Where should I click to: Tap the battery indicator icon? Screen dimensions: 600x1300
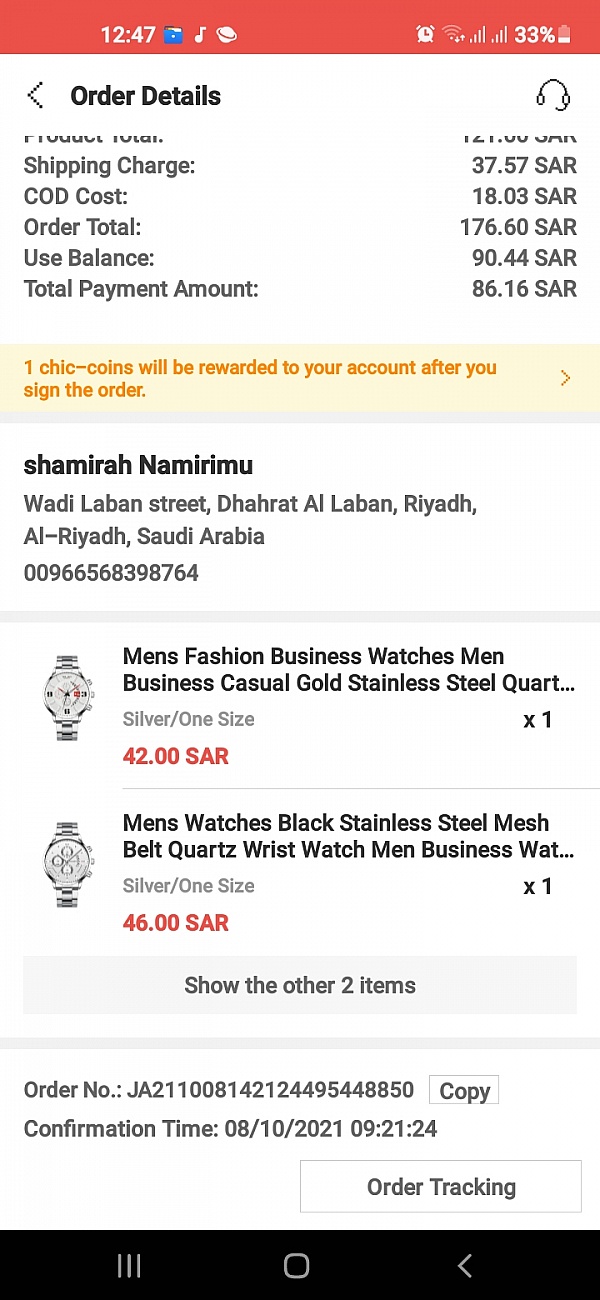click(x=565, y=35)
